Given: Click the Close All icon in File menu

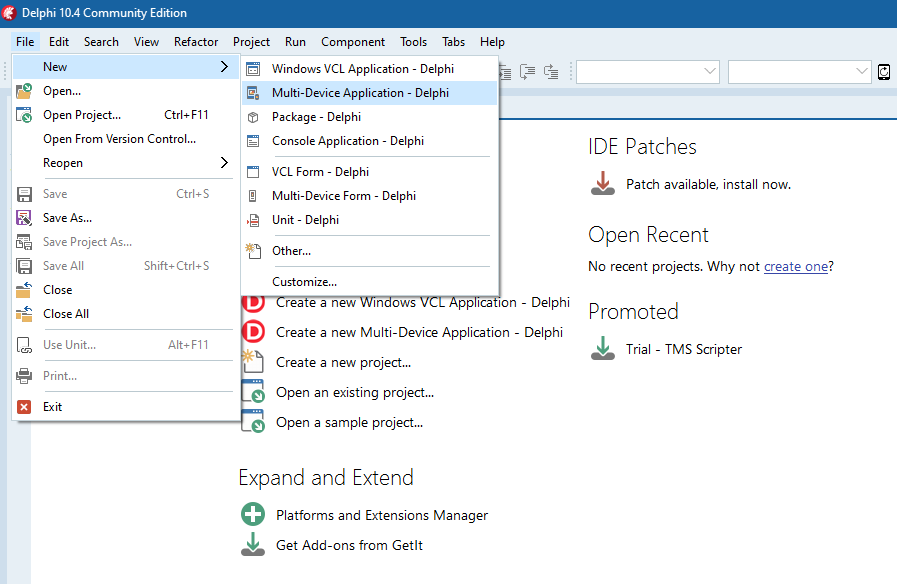Looking at the screenshot, I should click(x=23, y=314).
